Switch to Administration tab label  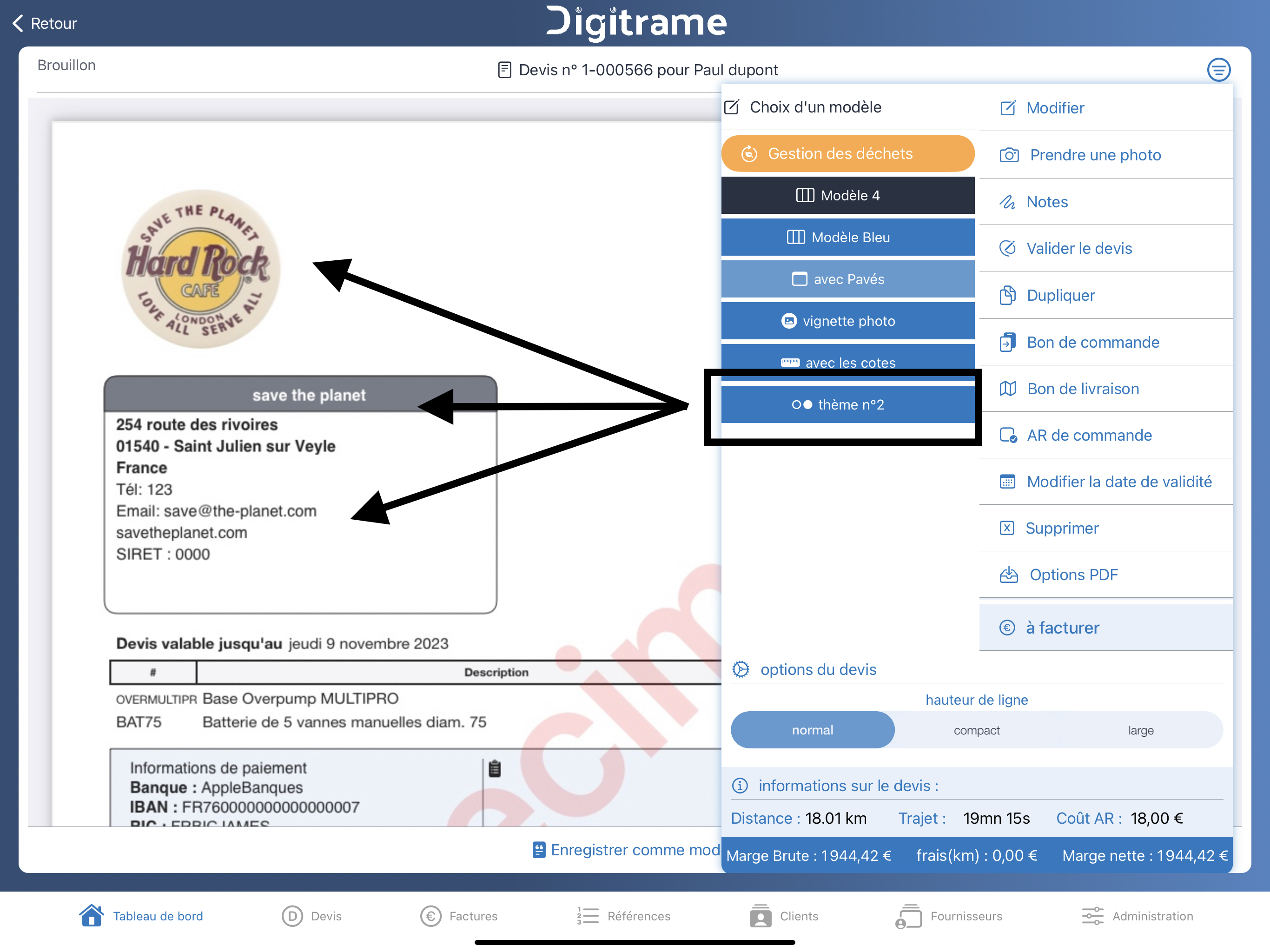tap(1153, 916)
